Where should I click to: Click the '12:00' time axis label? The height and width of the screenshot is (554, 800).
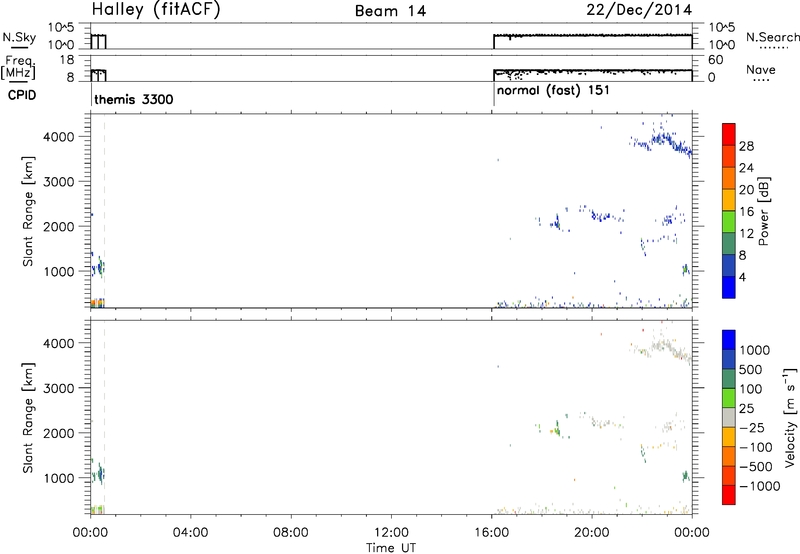pyautogui.click(x=391, y=533)
